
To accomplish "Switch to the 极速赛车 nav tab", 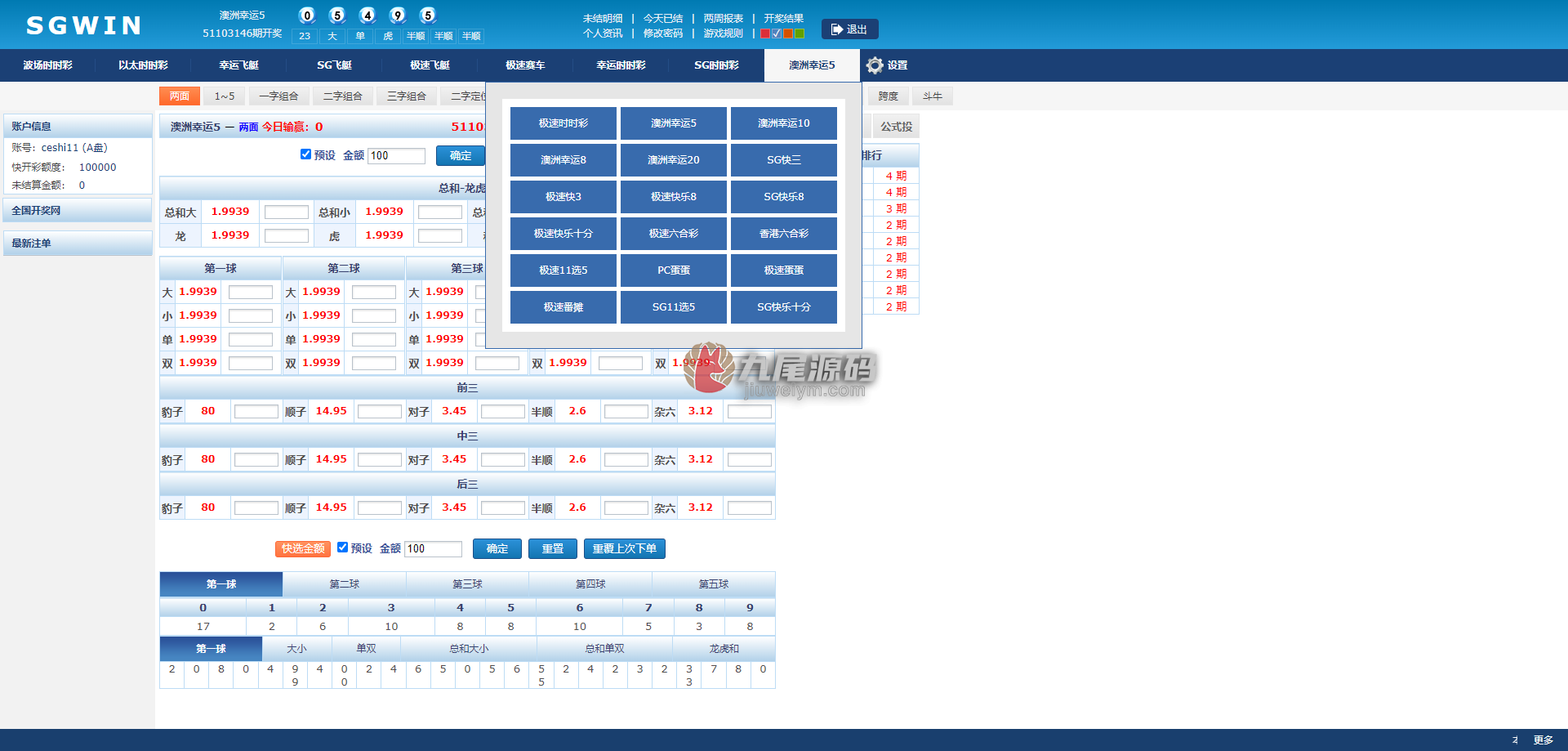I will [x=525, y=65].
